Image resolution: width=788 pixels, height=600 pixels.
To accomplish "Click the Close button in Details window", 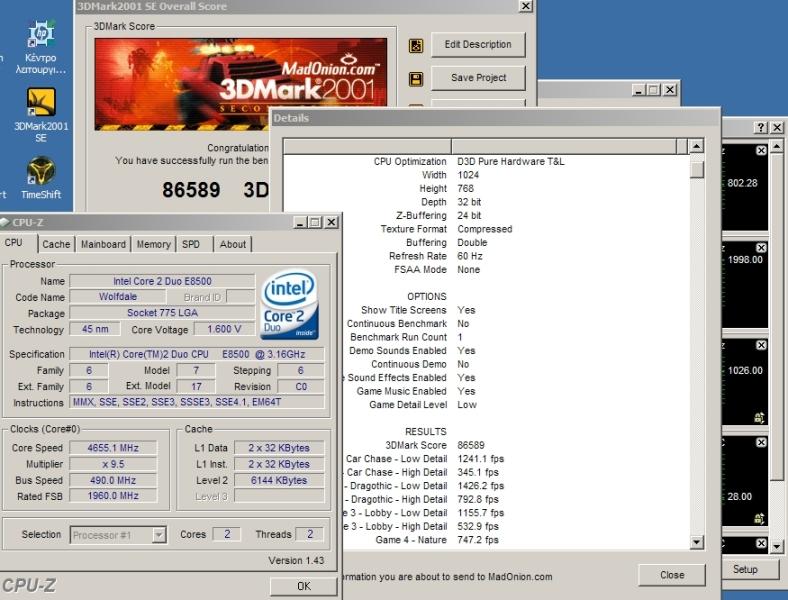I will pyautogui.click(x=672, y=575).
